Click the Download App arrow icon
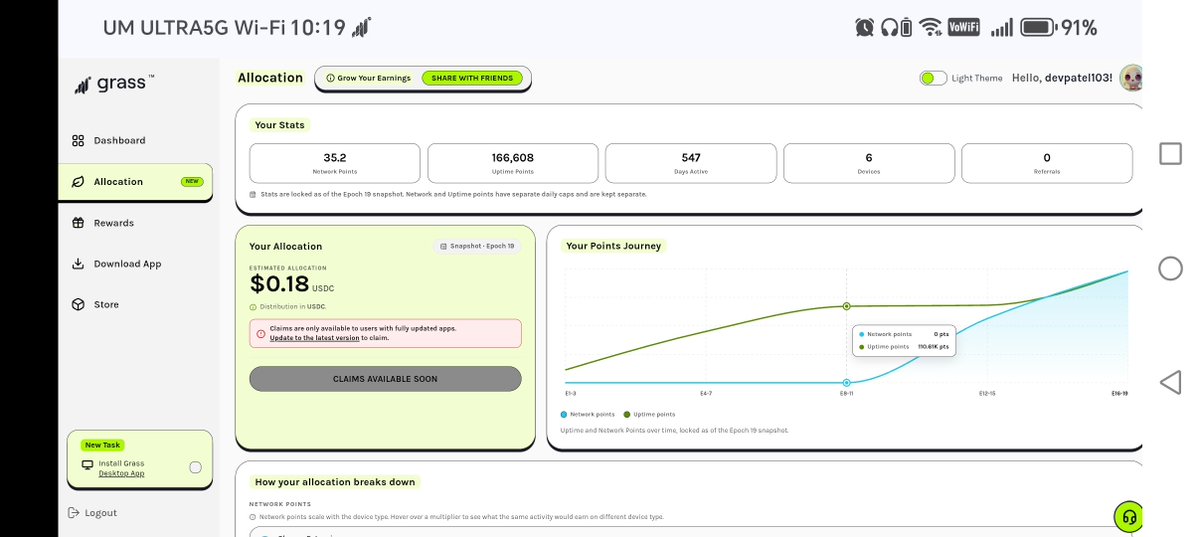 point(78,264)
